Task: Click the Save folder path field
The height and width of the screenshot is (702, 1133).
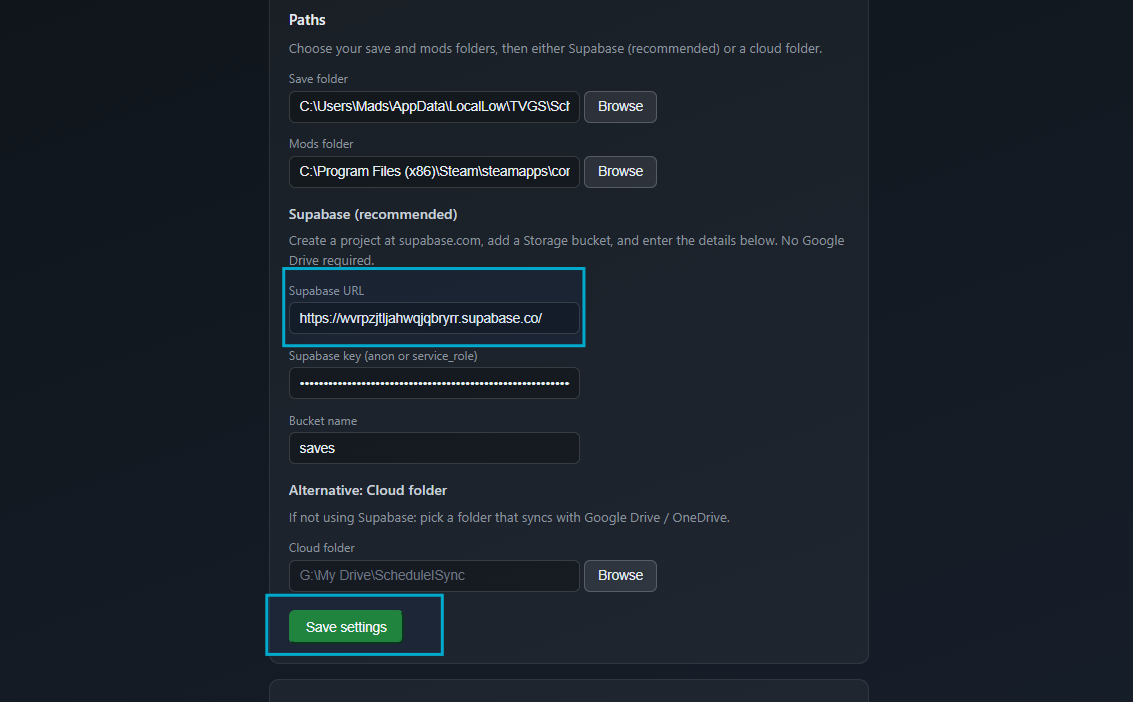Action: (433, 106)
